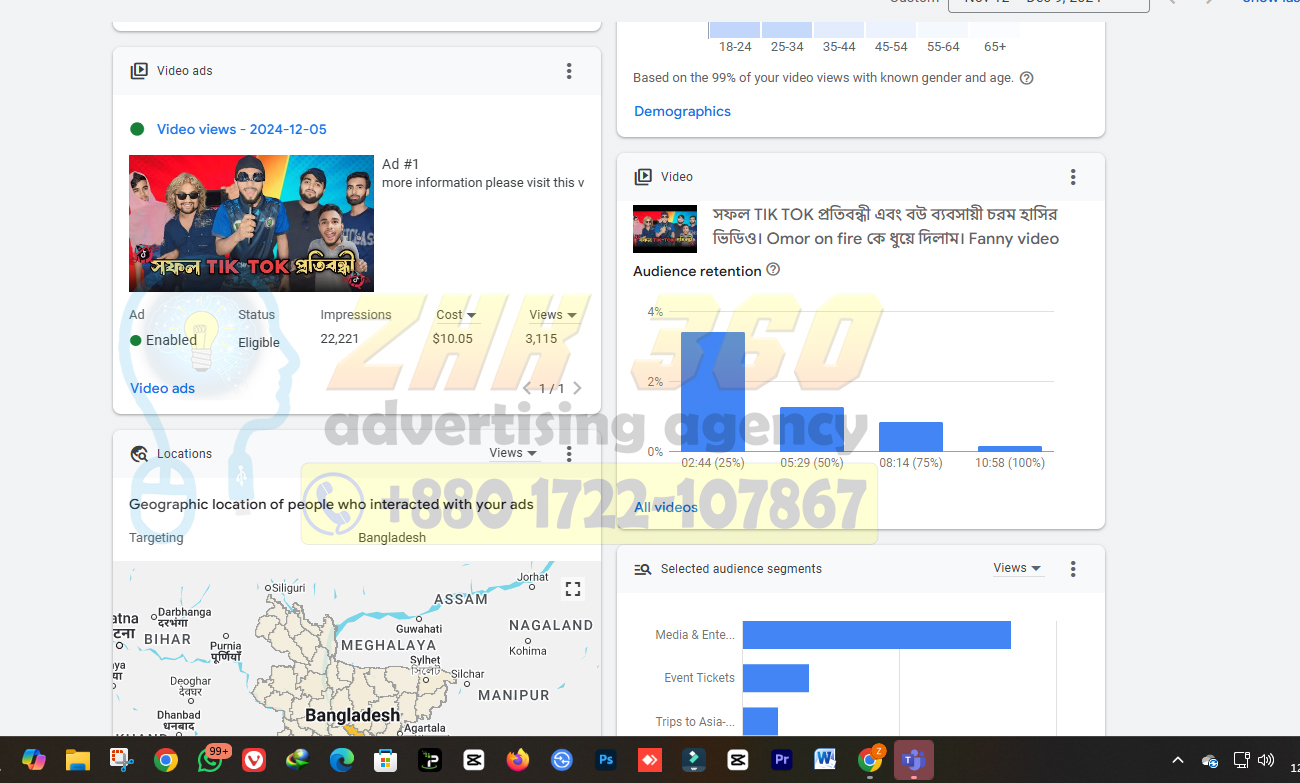Click the 08:14 (75%) retention bar

coord(911,437)
